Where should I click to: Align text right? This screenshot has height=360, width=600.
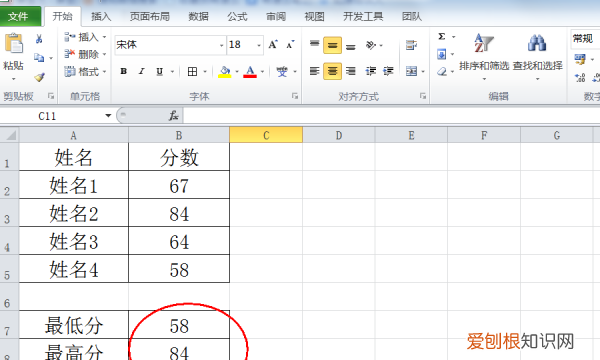point(351,71)
